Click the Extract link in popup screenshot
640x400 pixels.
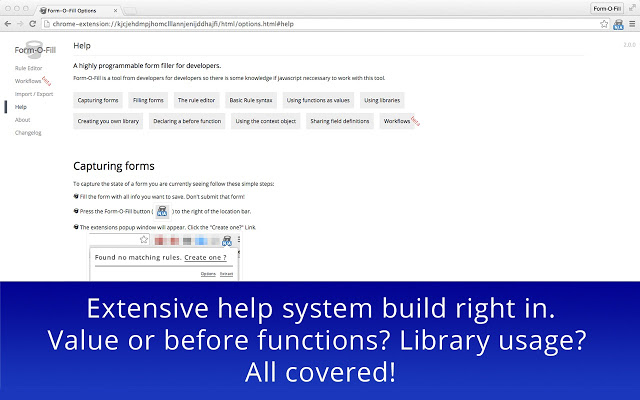tap(227, 274)
